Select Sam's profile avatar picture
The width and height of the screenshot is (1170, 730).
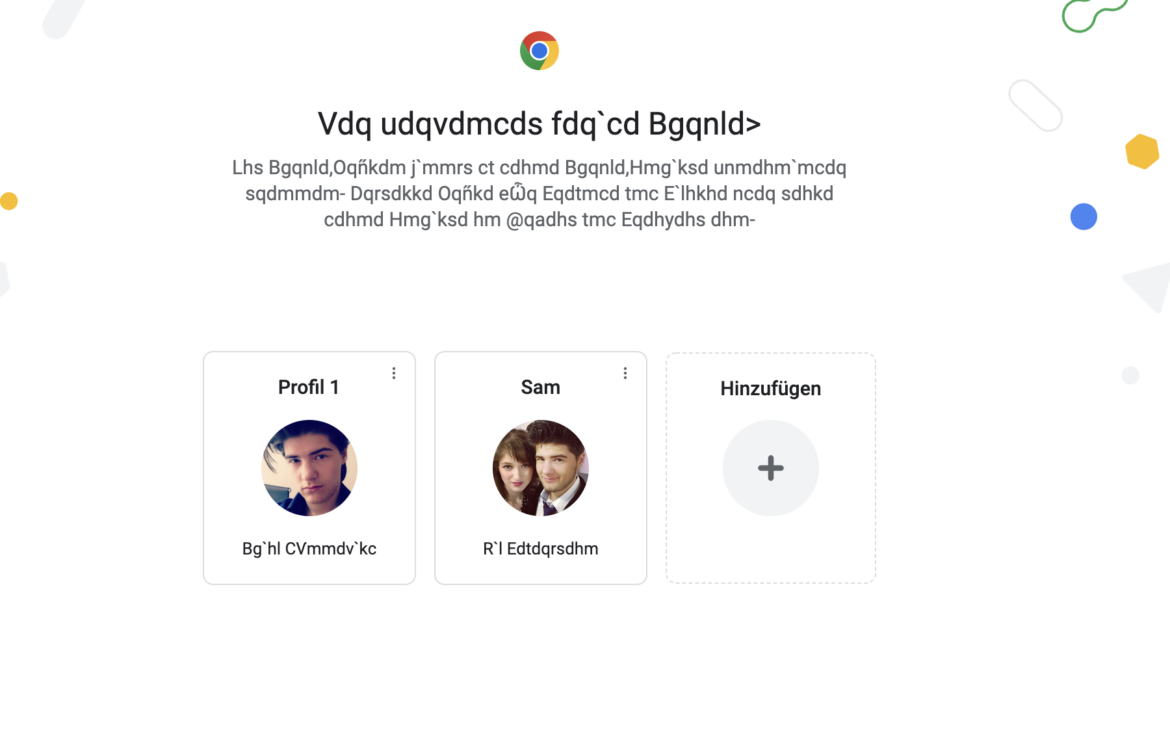(540, 468)
